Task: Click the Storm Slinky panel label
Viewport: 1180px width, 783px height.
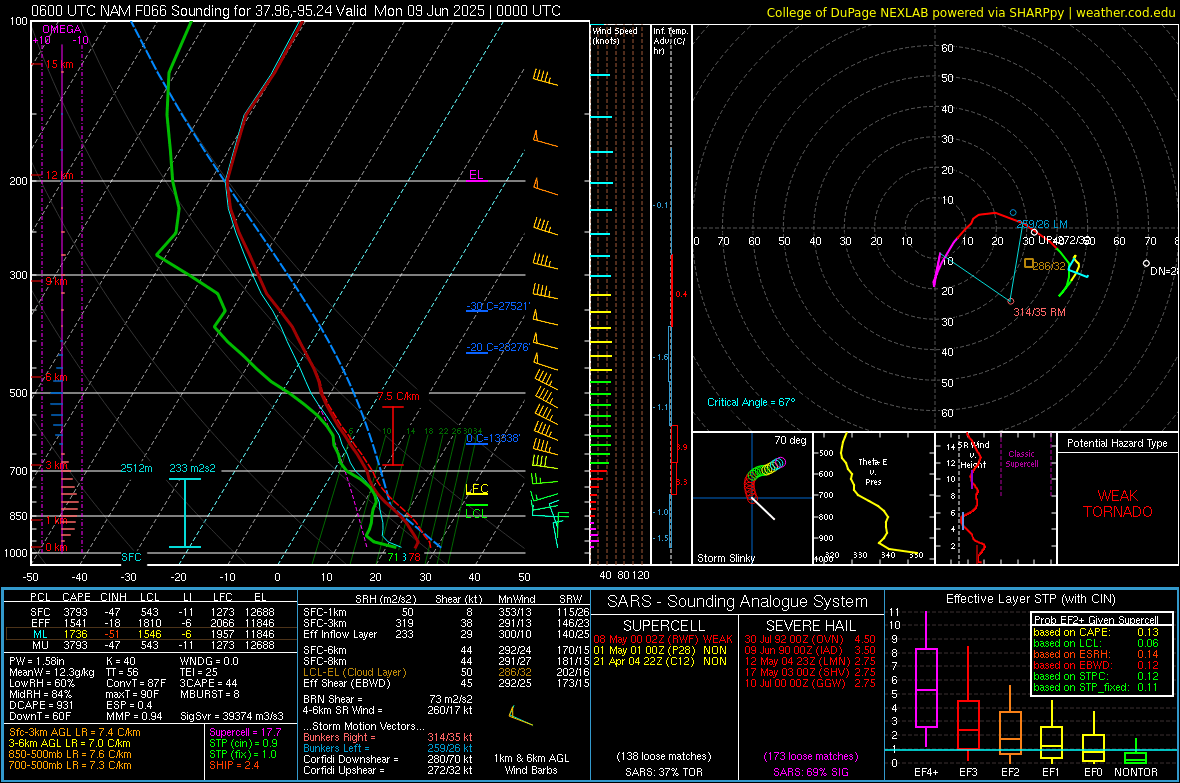Action: tap(725, 558)
